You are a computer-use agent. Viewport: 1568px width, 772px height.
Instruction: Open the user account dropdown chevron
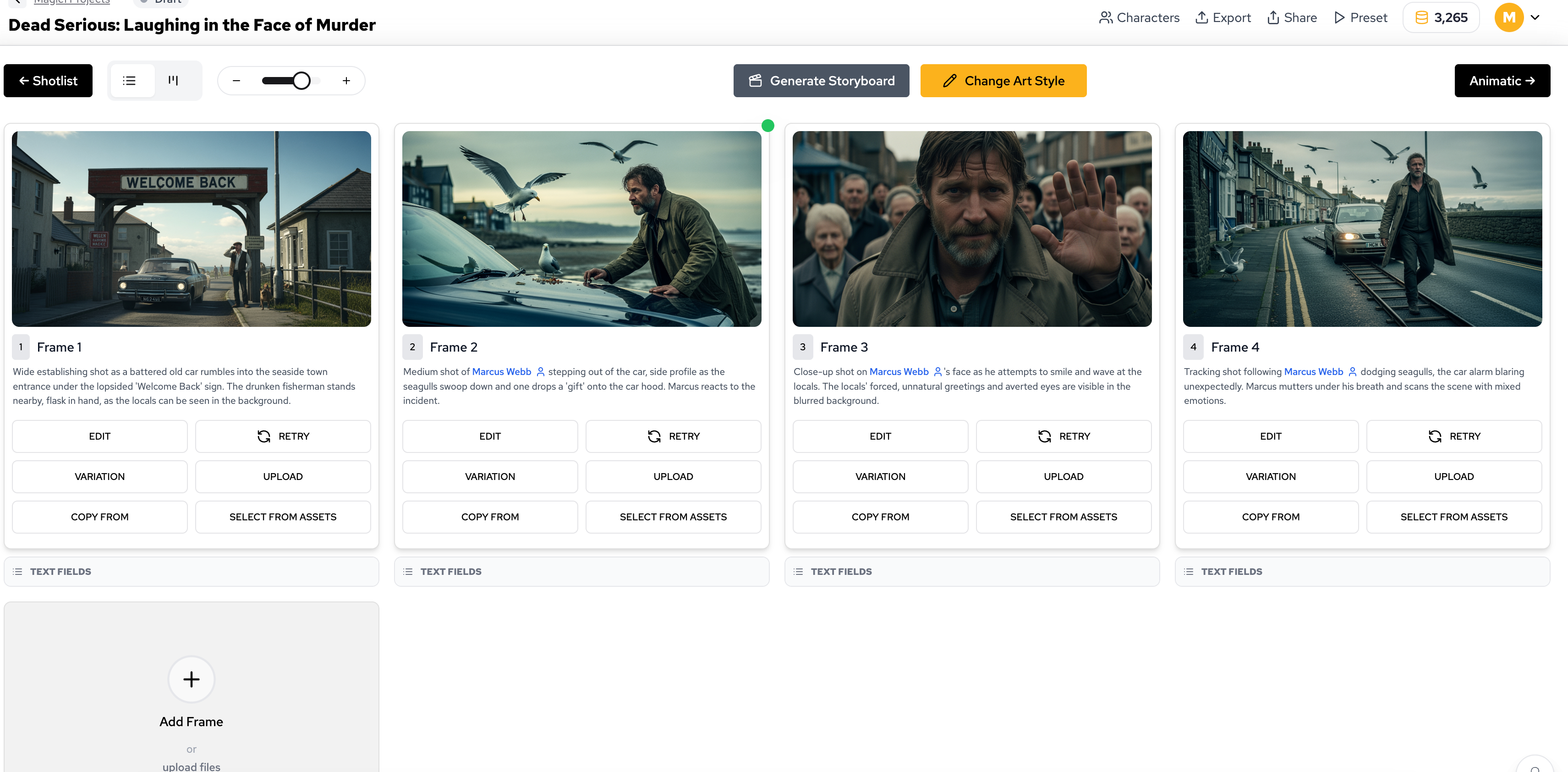point(1535,18)
